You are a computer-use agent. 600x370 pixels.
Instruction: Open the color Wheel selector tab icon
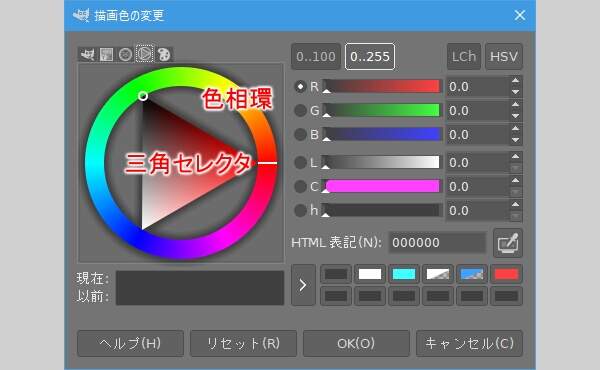tap(125, 54)
